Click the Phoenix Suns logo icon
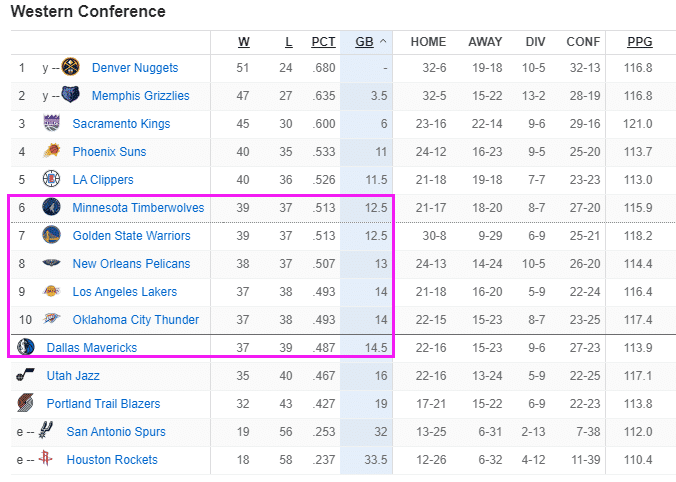The image size is (676, 482). 52,152
